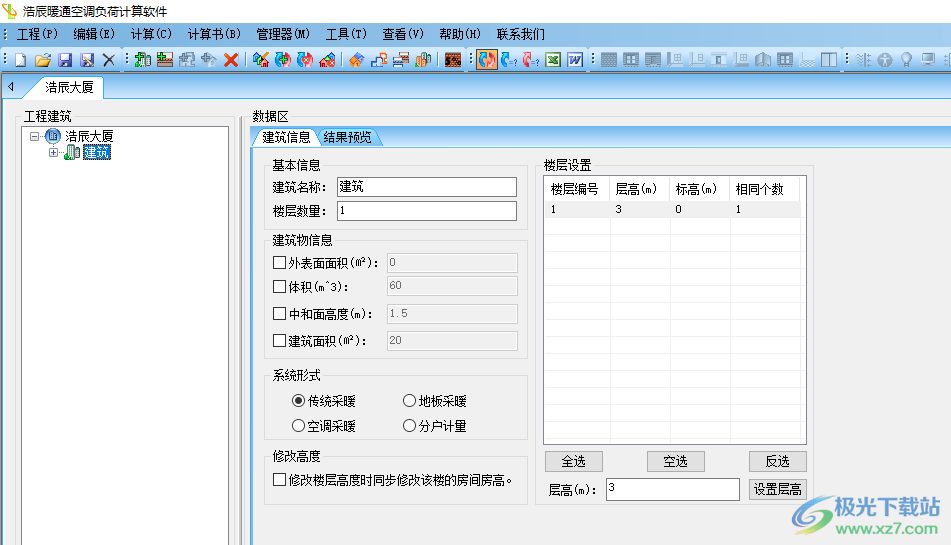Select the 分户计量 radio button
Viewport: 951px width, 545px height.
point(409,426)
